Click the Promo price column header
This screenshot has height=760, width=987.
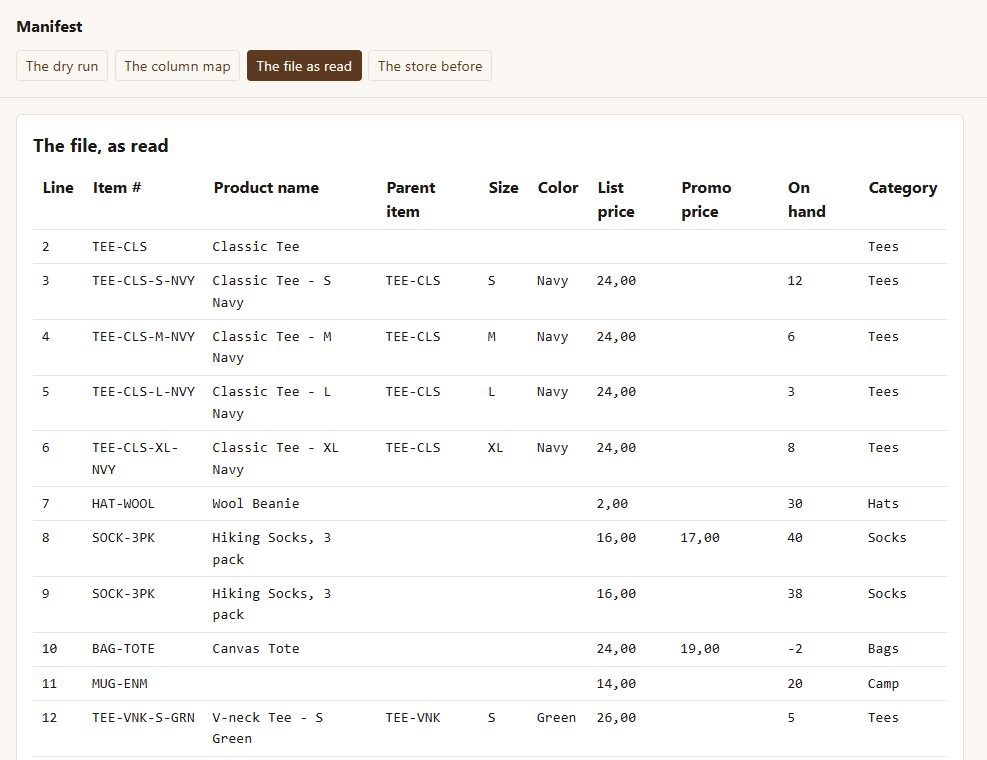[706, 200]
